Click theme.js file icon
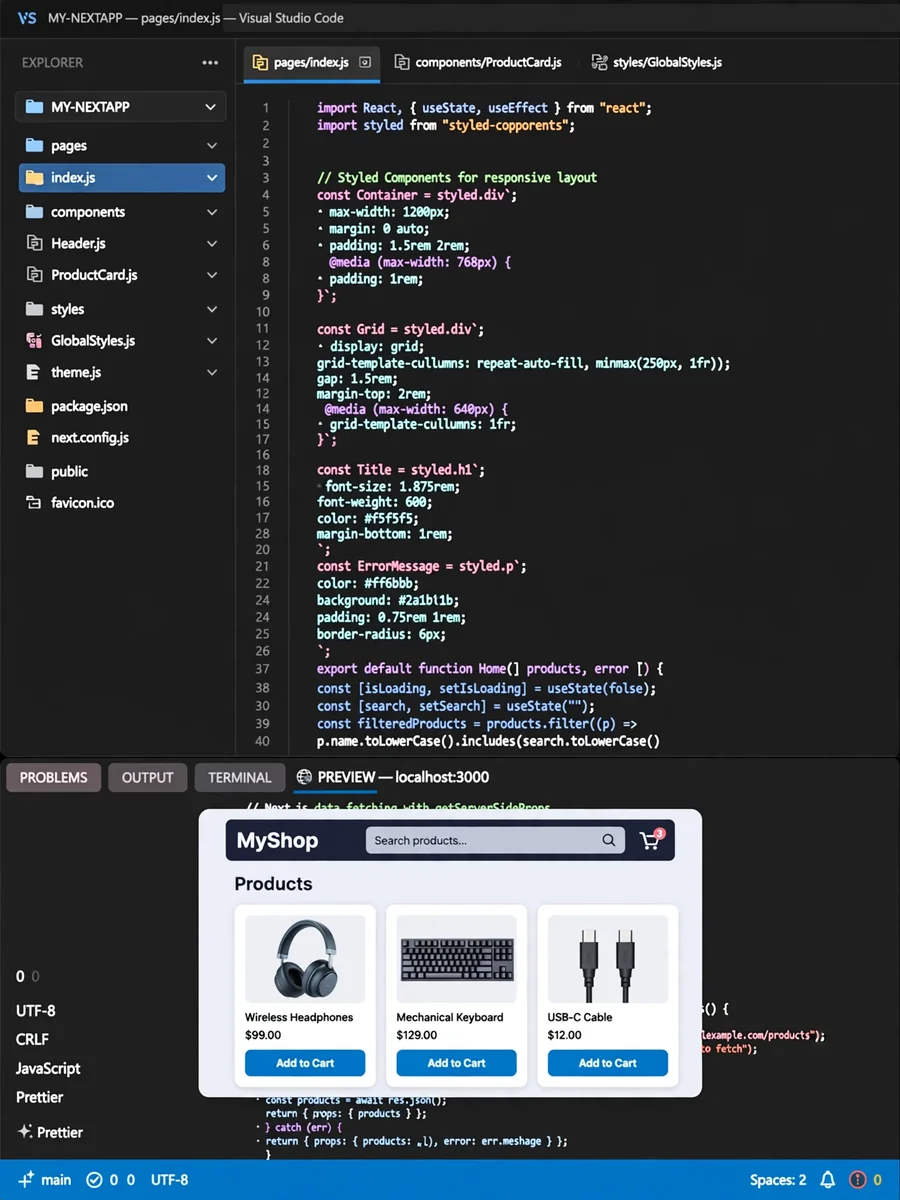Screen dimensions: 900x1200 tap(34, 372)
